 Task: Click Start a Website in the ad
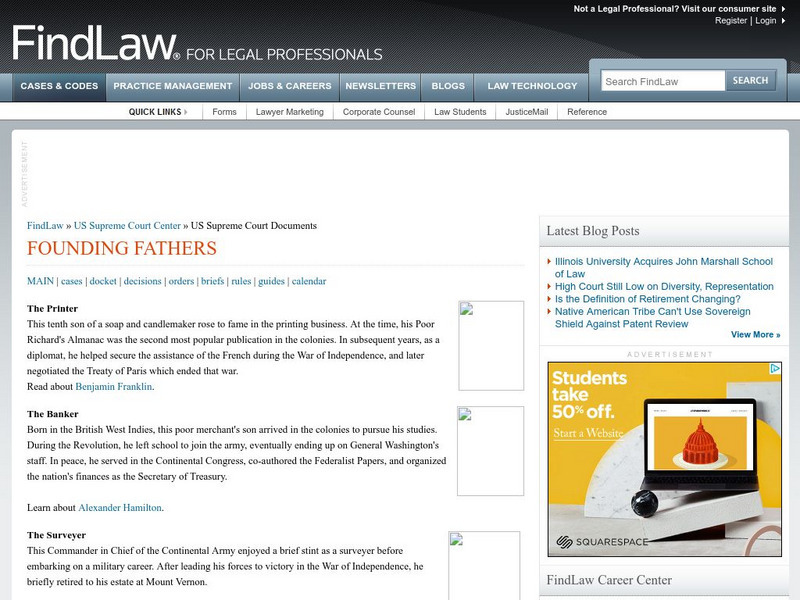(588, 433)
